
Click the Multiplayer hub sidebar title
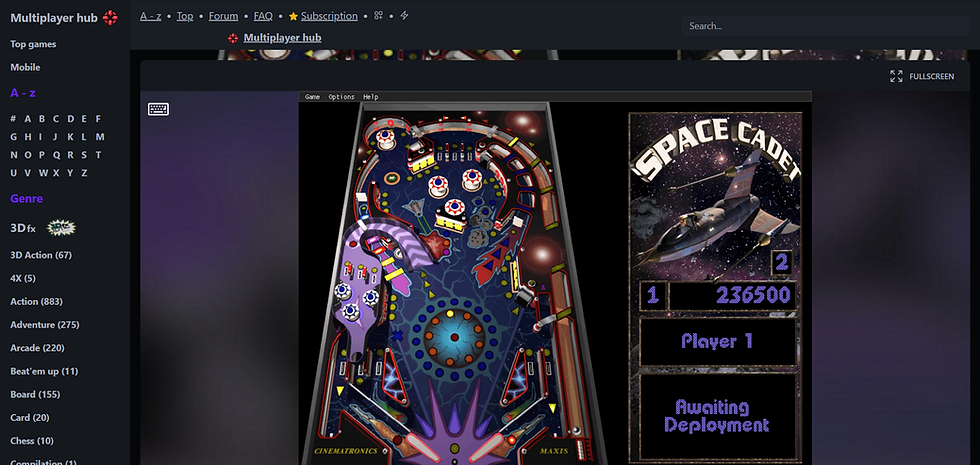[x=54, y=18]
